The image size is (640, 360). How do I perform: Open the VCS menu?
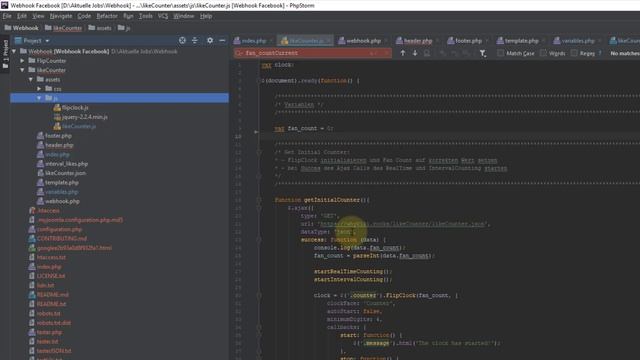(163, 16)
